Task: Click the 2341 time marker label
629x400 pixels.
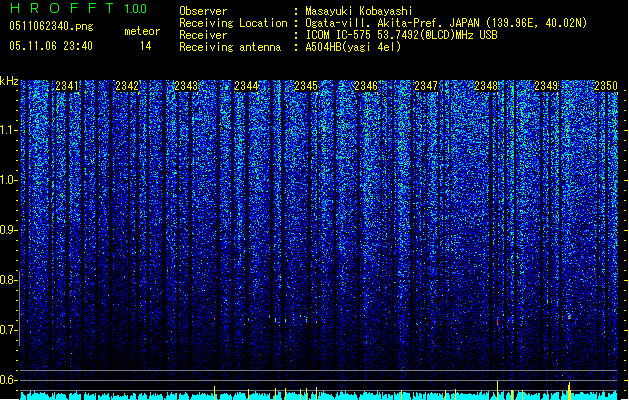Action: tap(67, 86)
